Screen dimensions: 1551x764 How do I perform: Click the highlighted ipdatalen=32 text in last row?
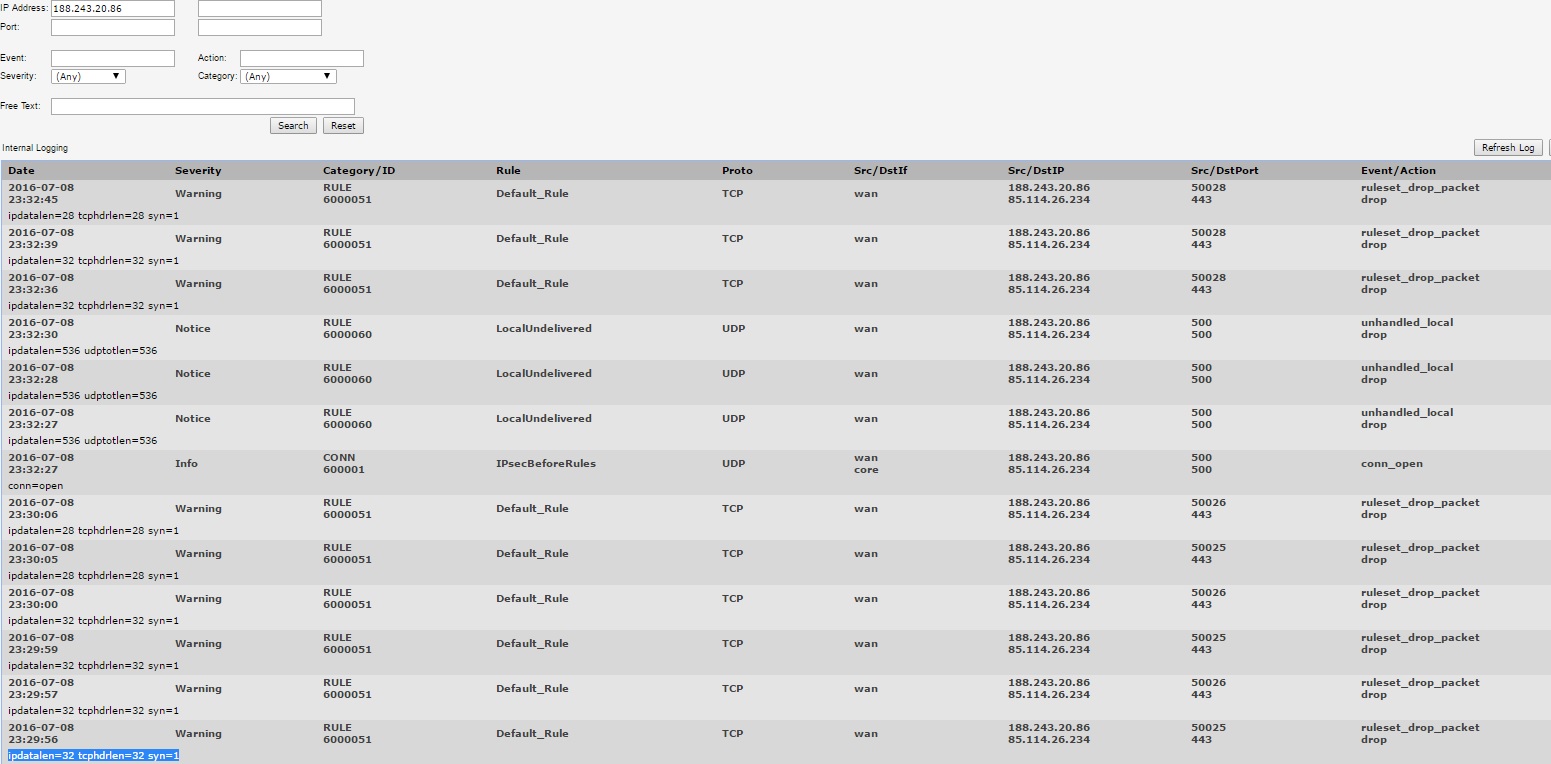(x=94, y=756)
